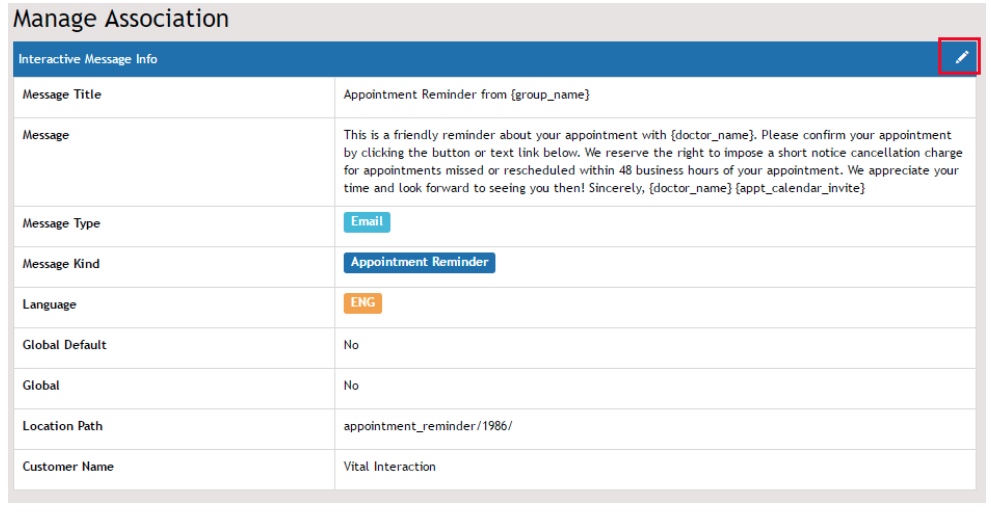The image size is (991, 525).
Task: Select the message title value text
Action: pyautogui.click(x=466, y=95)
